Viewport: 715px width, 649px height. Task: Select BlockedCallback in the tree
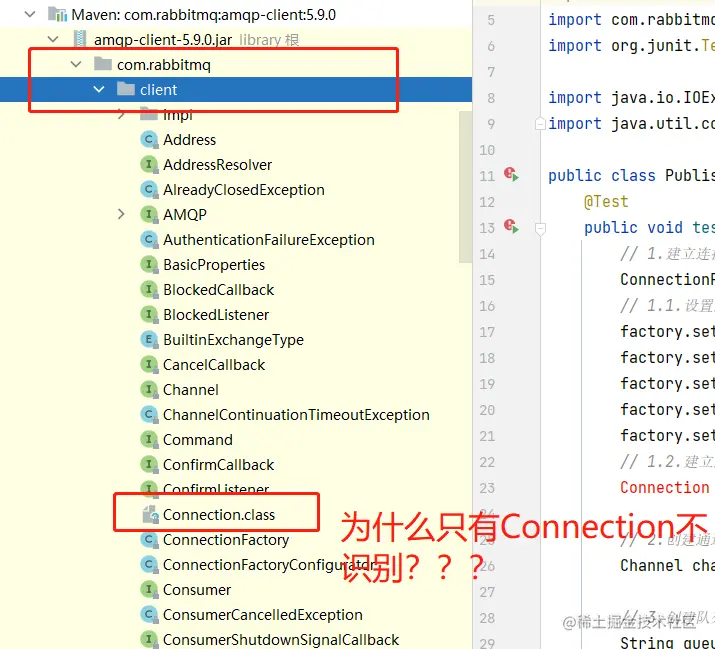pos(219,290)
